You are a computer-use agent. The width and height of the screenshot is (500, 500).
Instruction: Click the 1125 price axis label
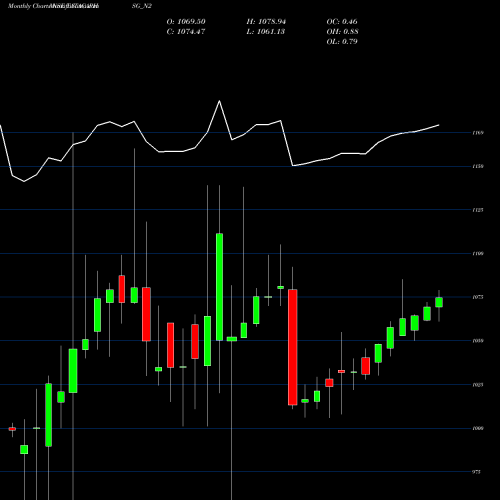point(478,210)
